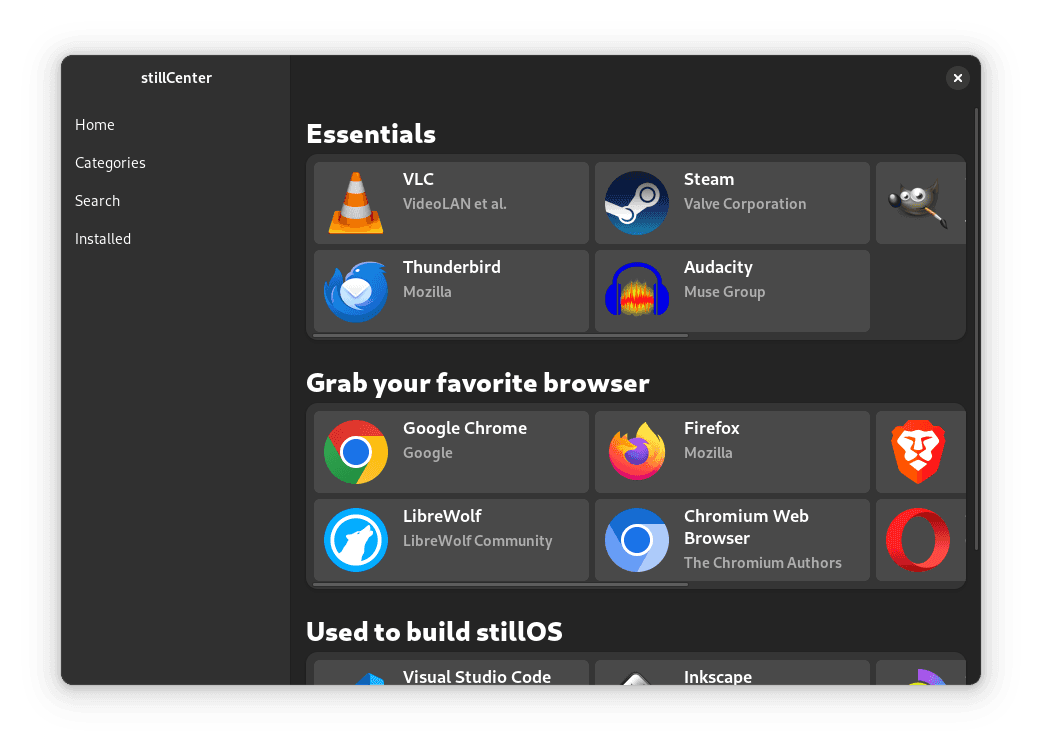This screenshot has height=752, width=1042.
Task: Click the red Opera icon
Action: point(918,540)
